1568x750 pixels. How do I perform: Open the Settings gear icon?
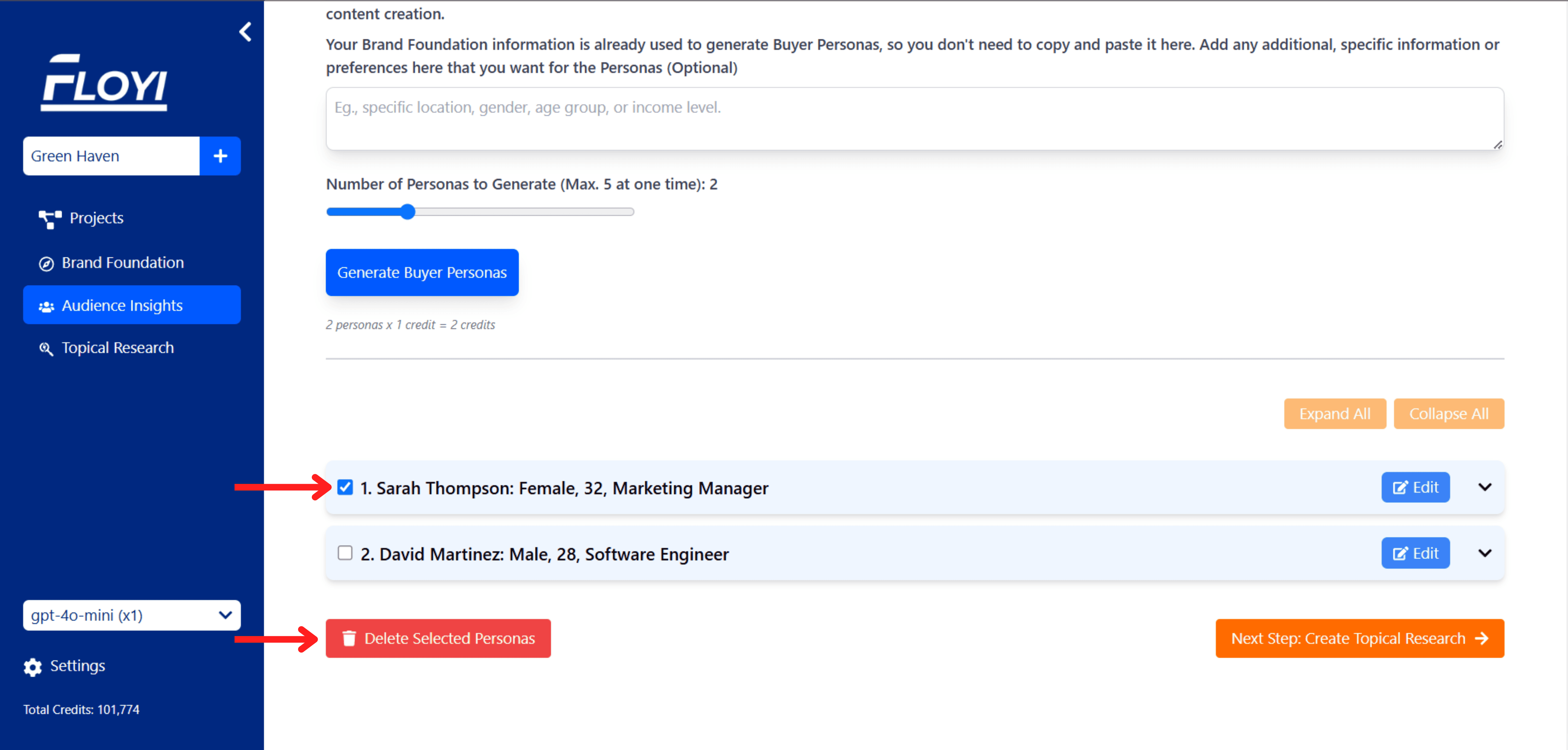33,667
